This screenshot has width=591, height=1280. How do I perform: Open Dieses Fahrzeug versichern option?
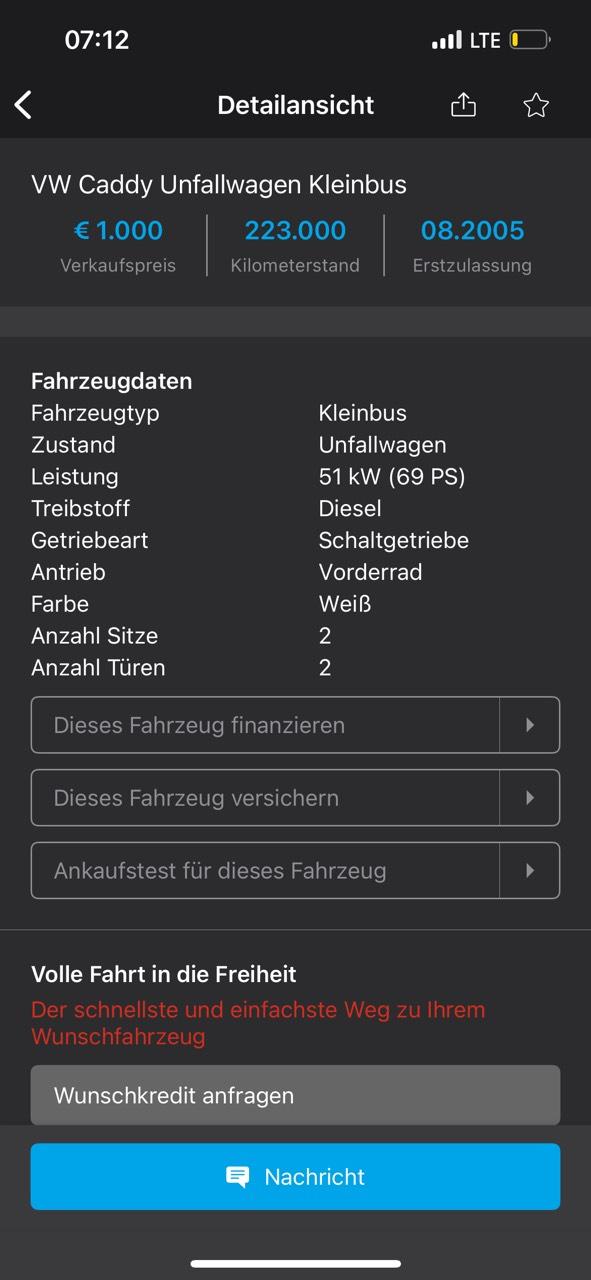click(x=295, y=798)
